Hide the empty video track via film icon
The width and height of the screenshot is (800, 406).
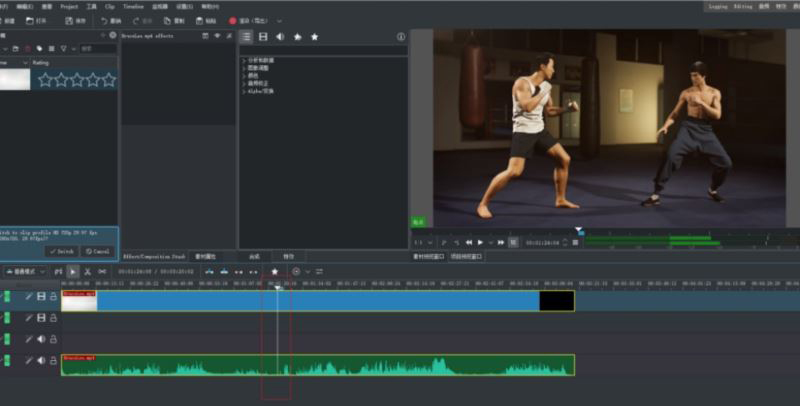(41, 318)
